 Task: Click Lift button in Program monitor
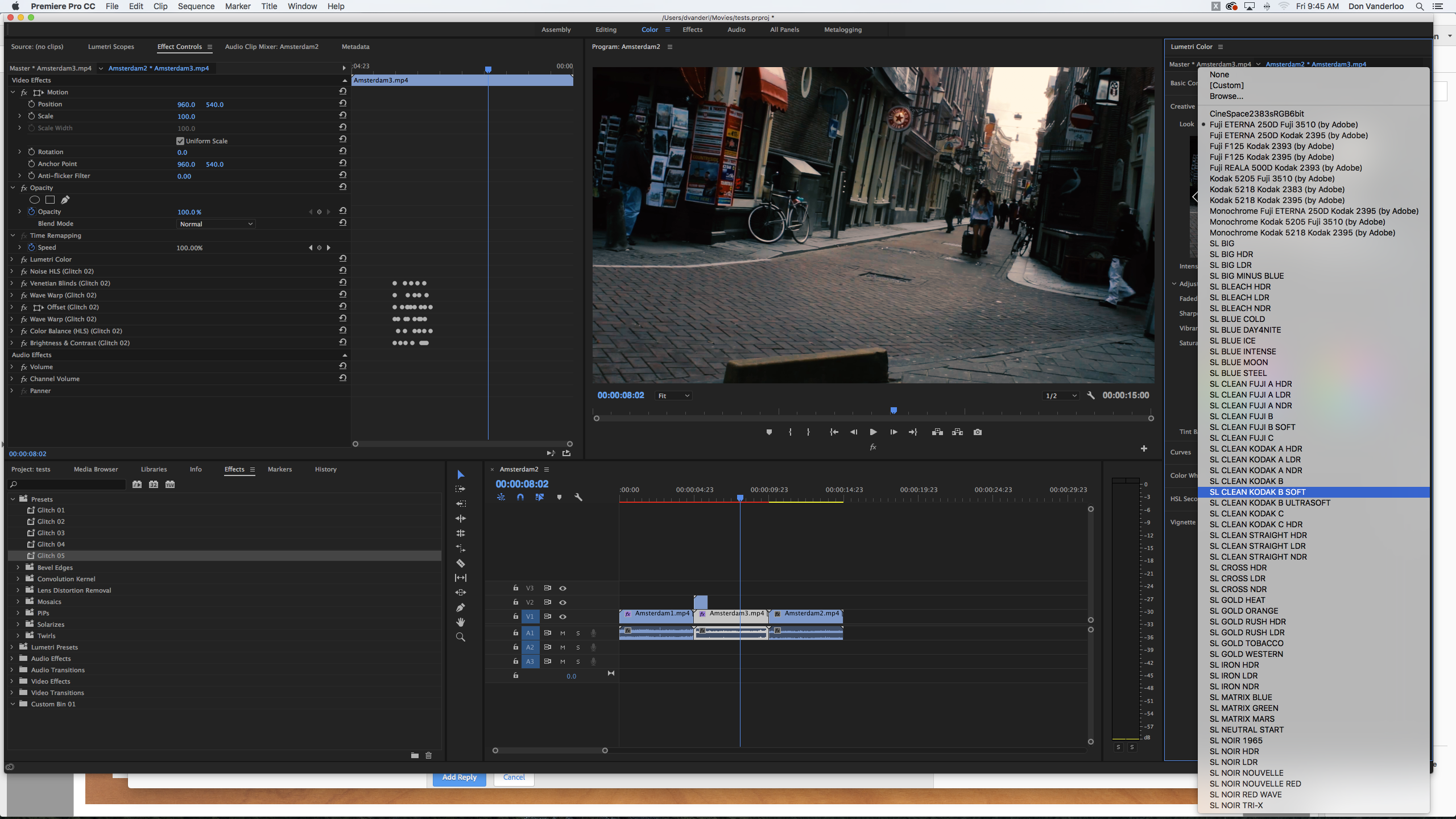point(937,432)
